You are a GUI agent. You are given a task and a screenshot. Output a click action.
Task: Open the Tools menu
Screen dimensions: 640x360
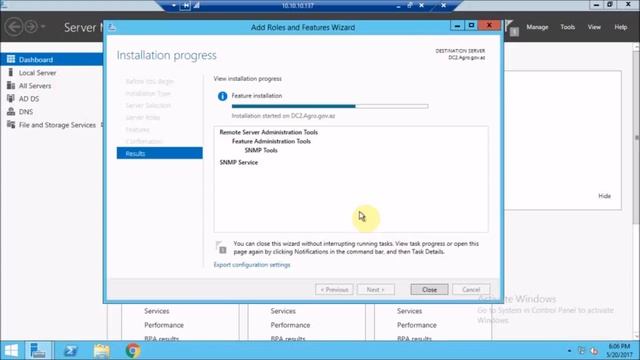pos(567,27)
